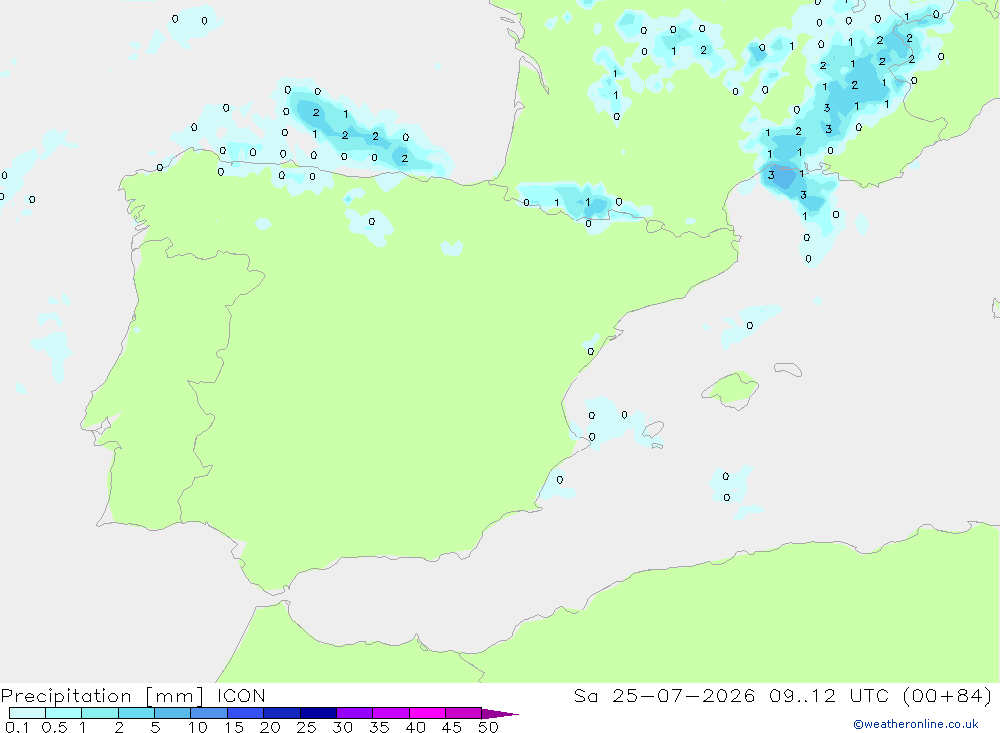The width and height of the screenshot is (1000, 733).
Task: Click the "20" legend scale label
Action: (x=270, y=727)
